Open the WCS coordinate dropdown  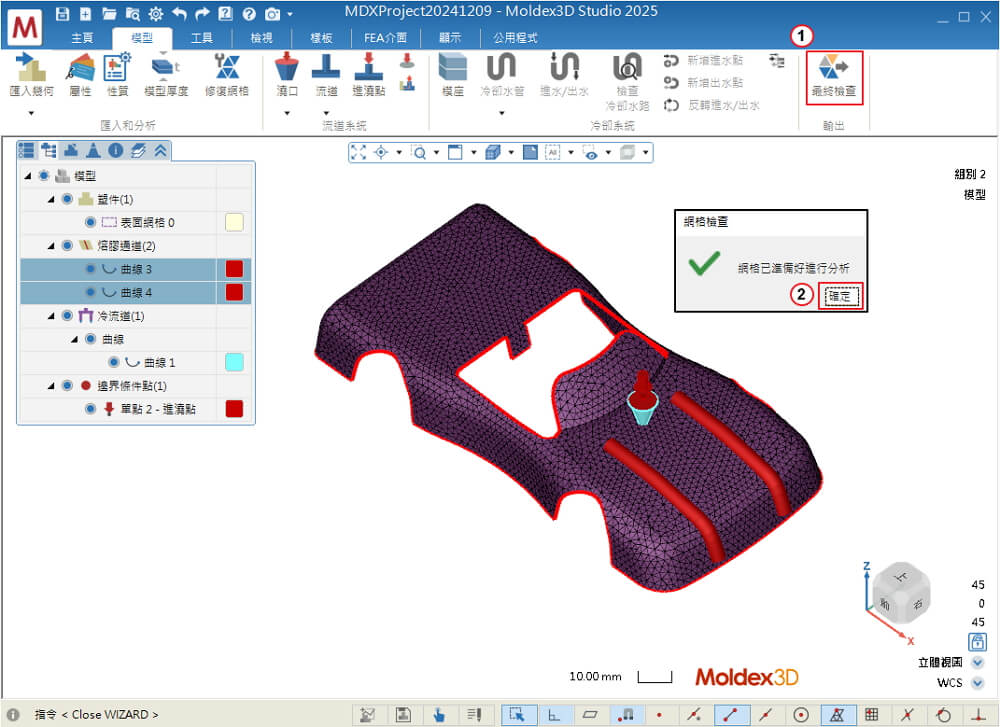(977, 683)
